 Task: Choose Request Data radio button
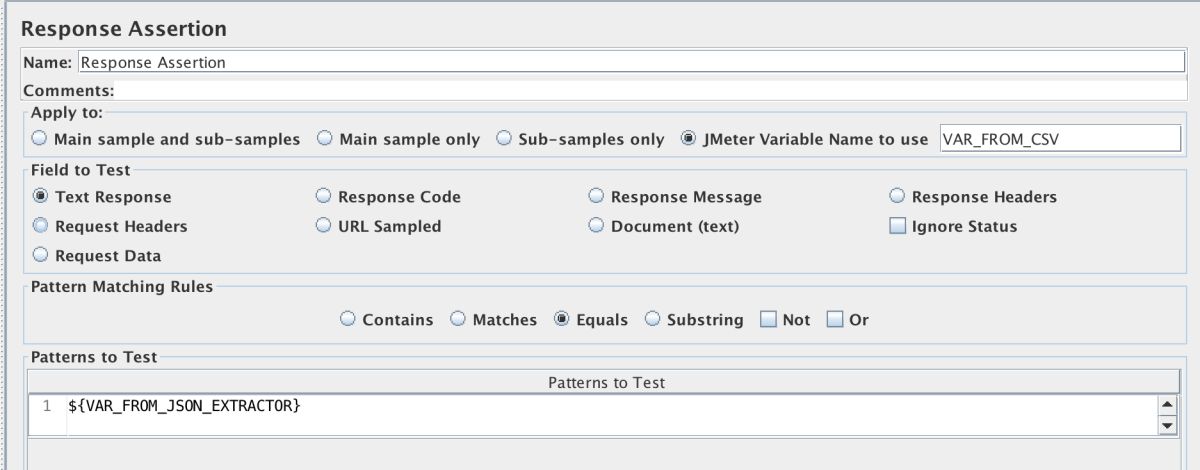pos(41,255)
